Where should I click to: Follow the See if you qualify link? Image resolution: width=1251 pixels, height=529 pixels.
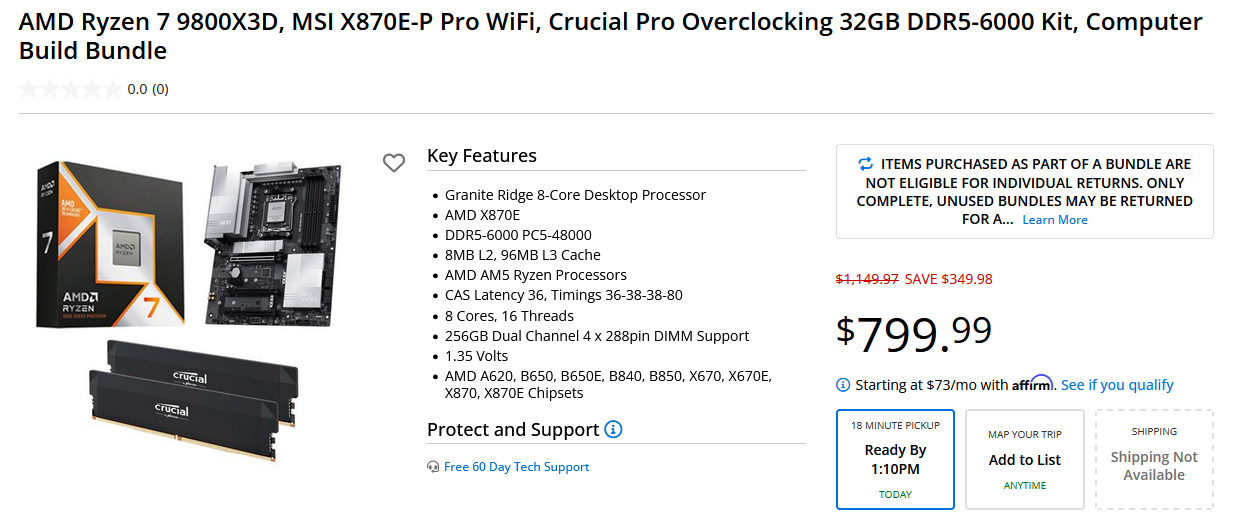tap(1117, 385)
